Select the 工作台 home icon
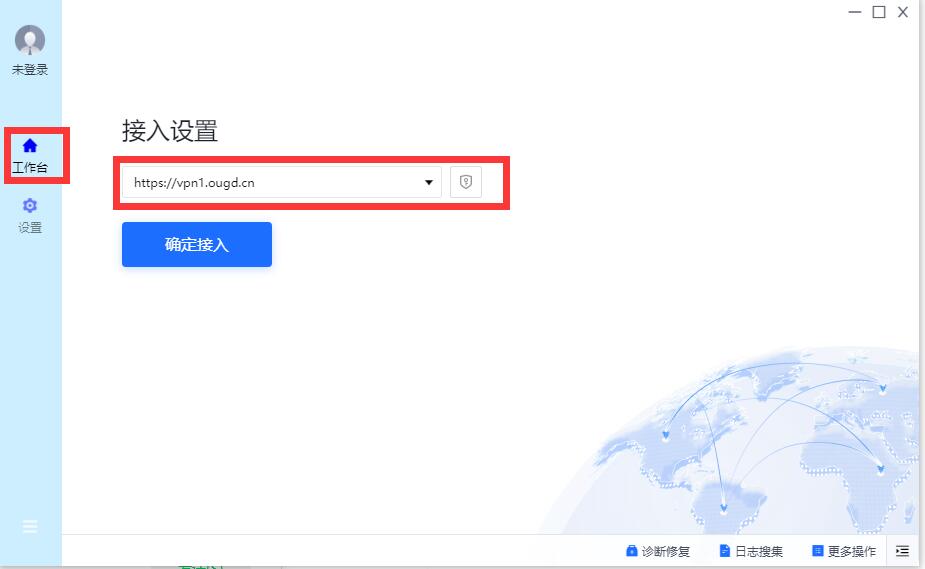The width and height of the screenshot is (925, 569). click(x=30, y=146)
